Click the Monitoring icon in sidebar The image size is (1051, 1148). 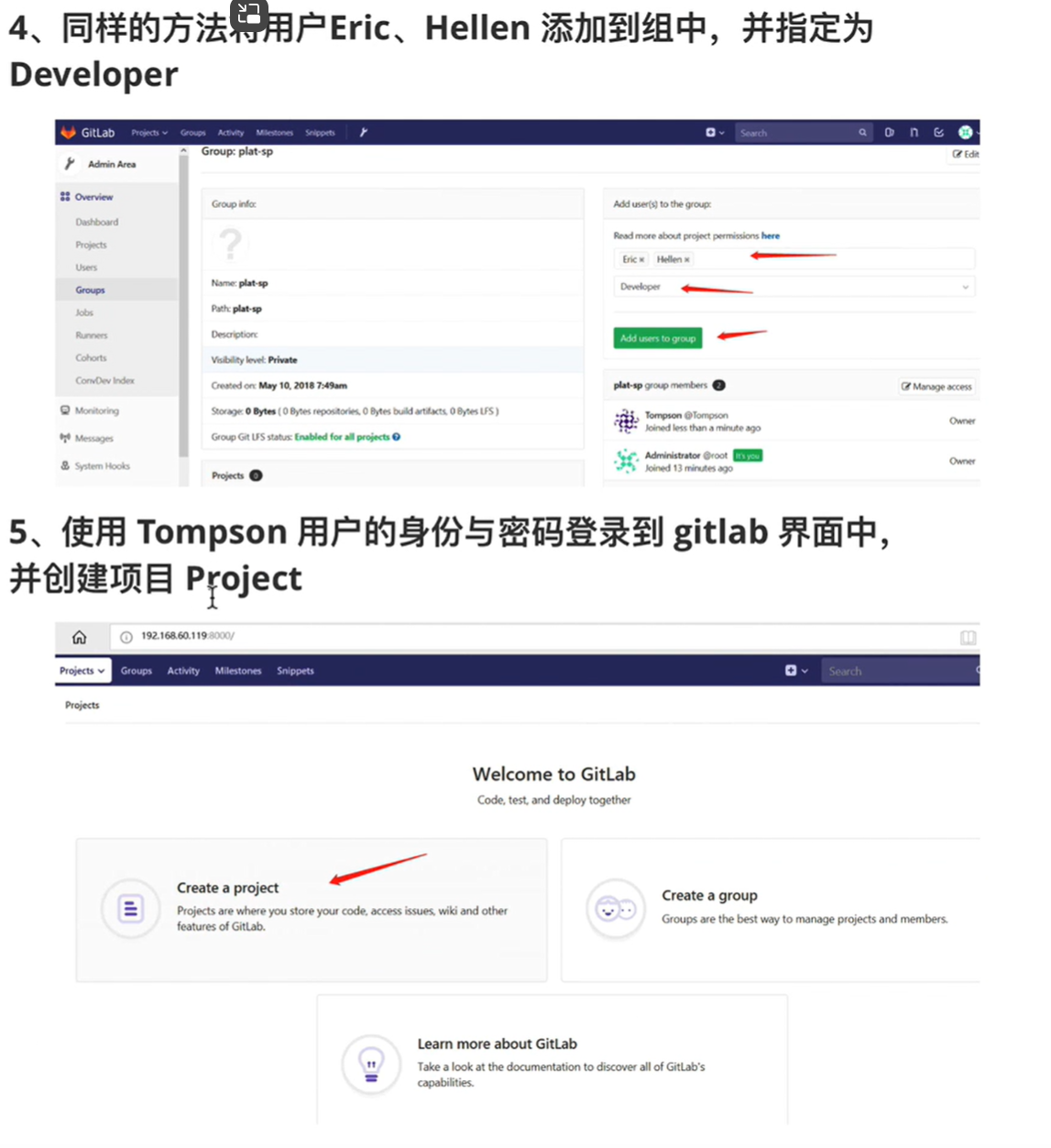[65, 410]
